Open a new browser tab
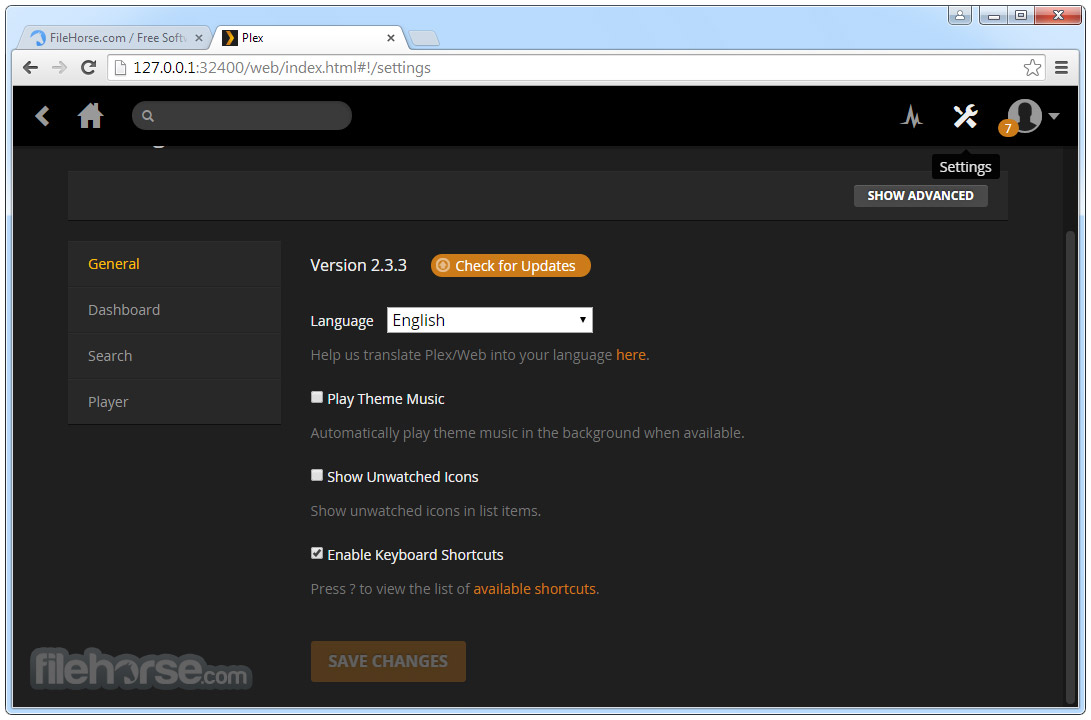The width and height of the screenshot is (1091, 720). [x=424, y=38]
